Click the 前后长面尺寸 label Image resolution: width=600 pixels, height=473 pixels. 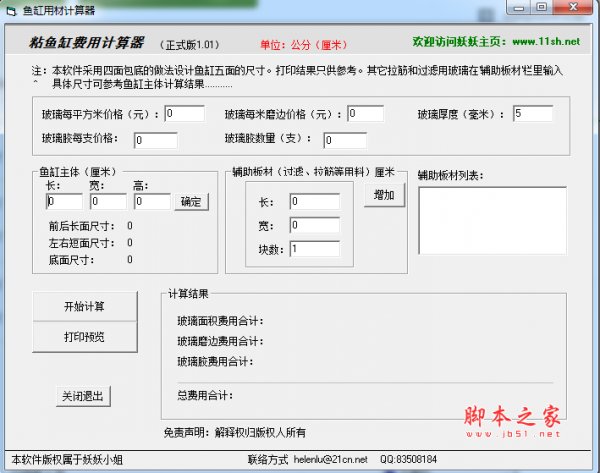(x=82, y=226)
